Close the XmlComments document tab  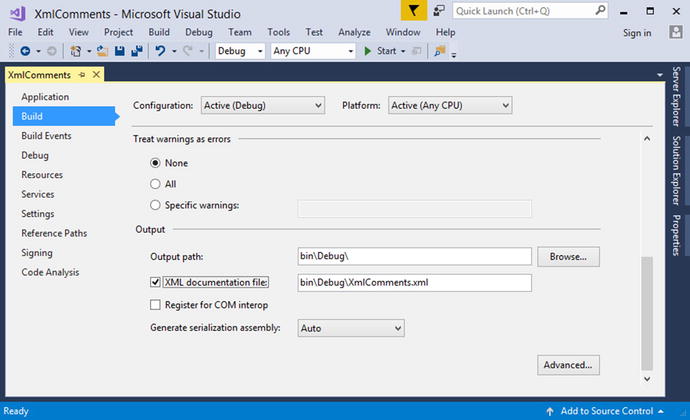point(96,75)
